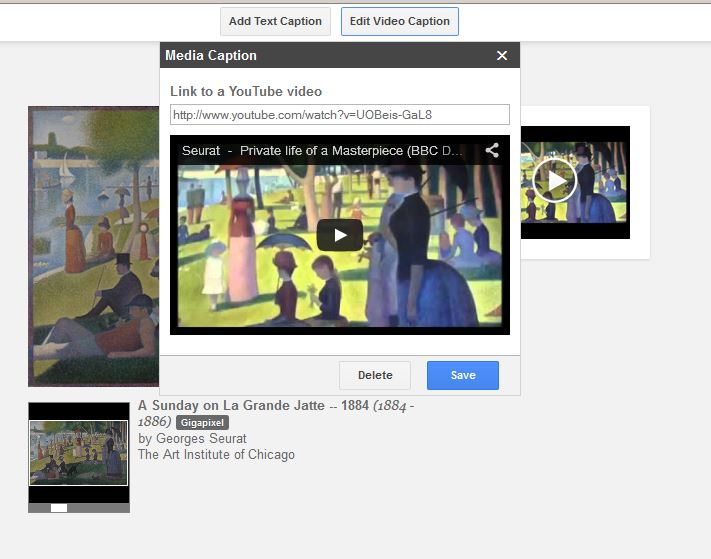Click the Link to a YouTube video label

coord(246,91)
